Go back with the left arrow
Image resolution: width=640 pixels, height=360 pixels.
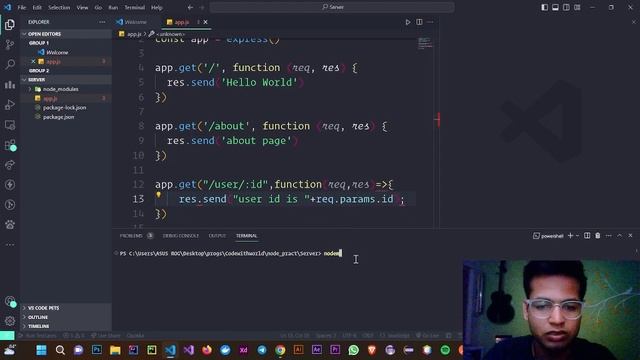(190, 7)
